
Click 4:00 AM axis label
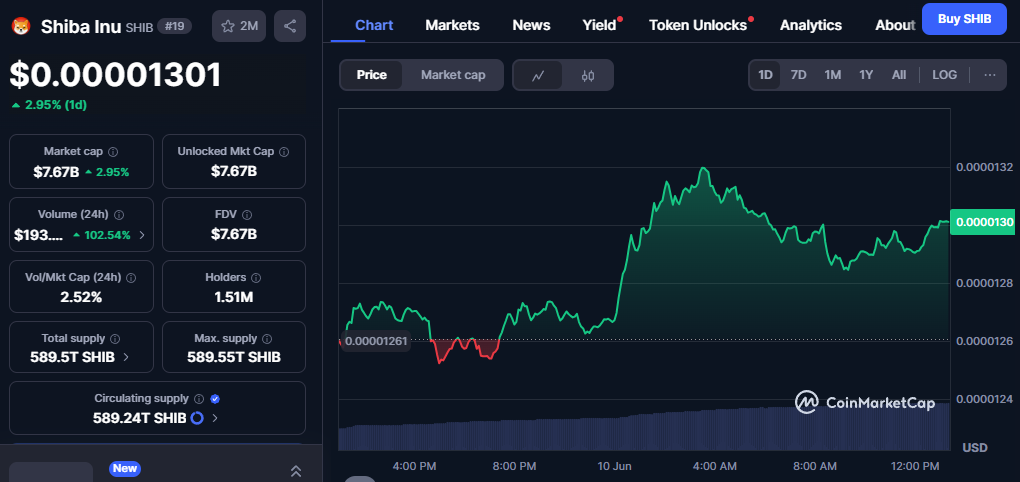pyautogui.click(x=714, y=466)
